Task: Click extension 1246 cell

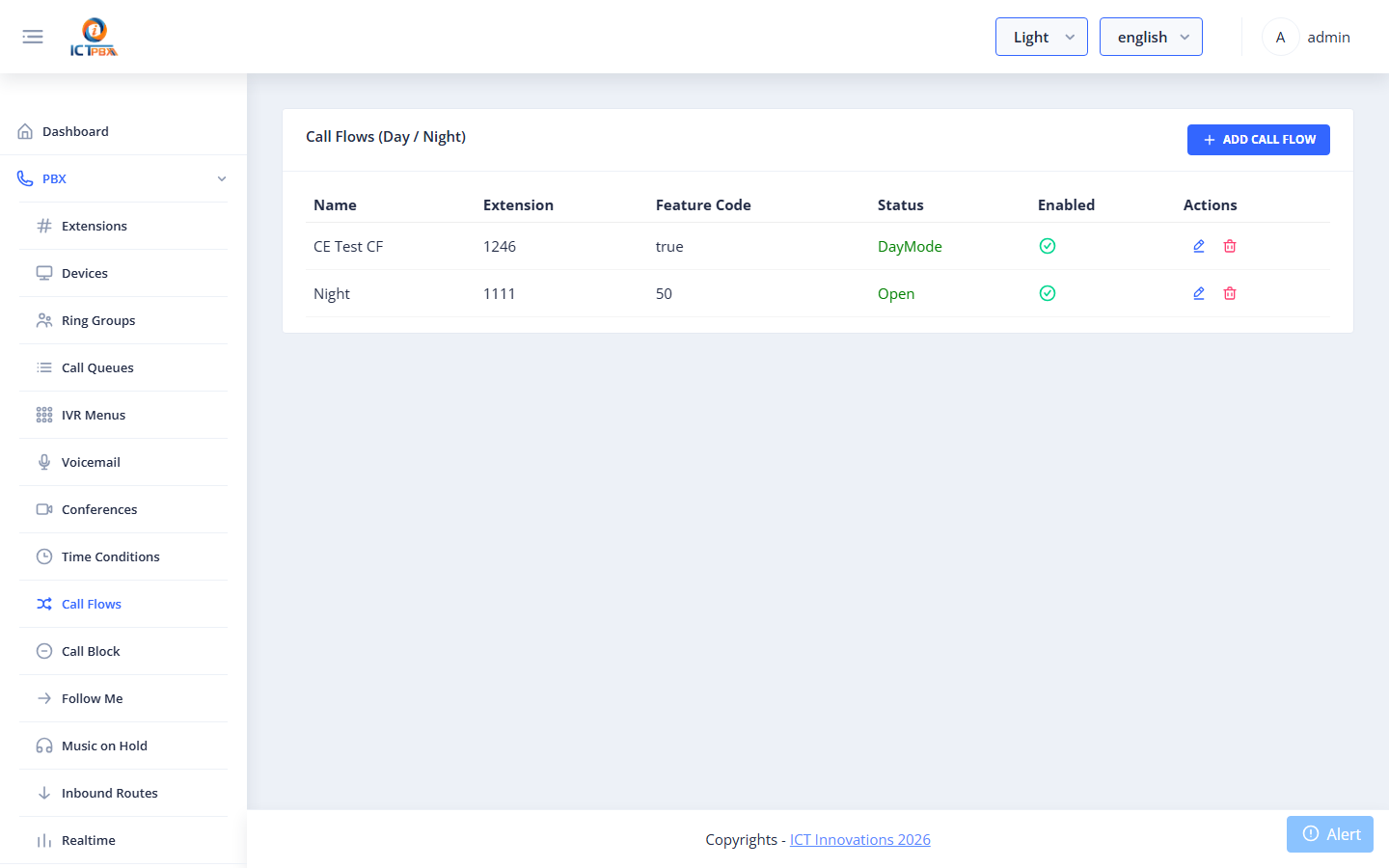Action: pos(500,246)
